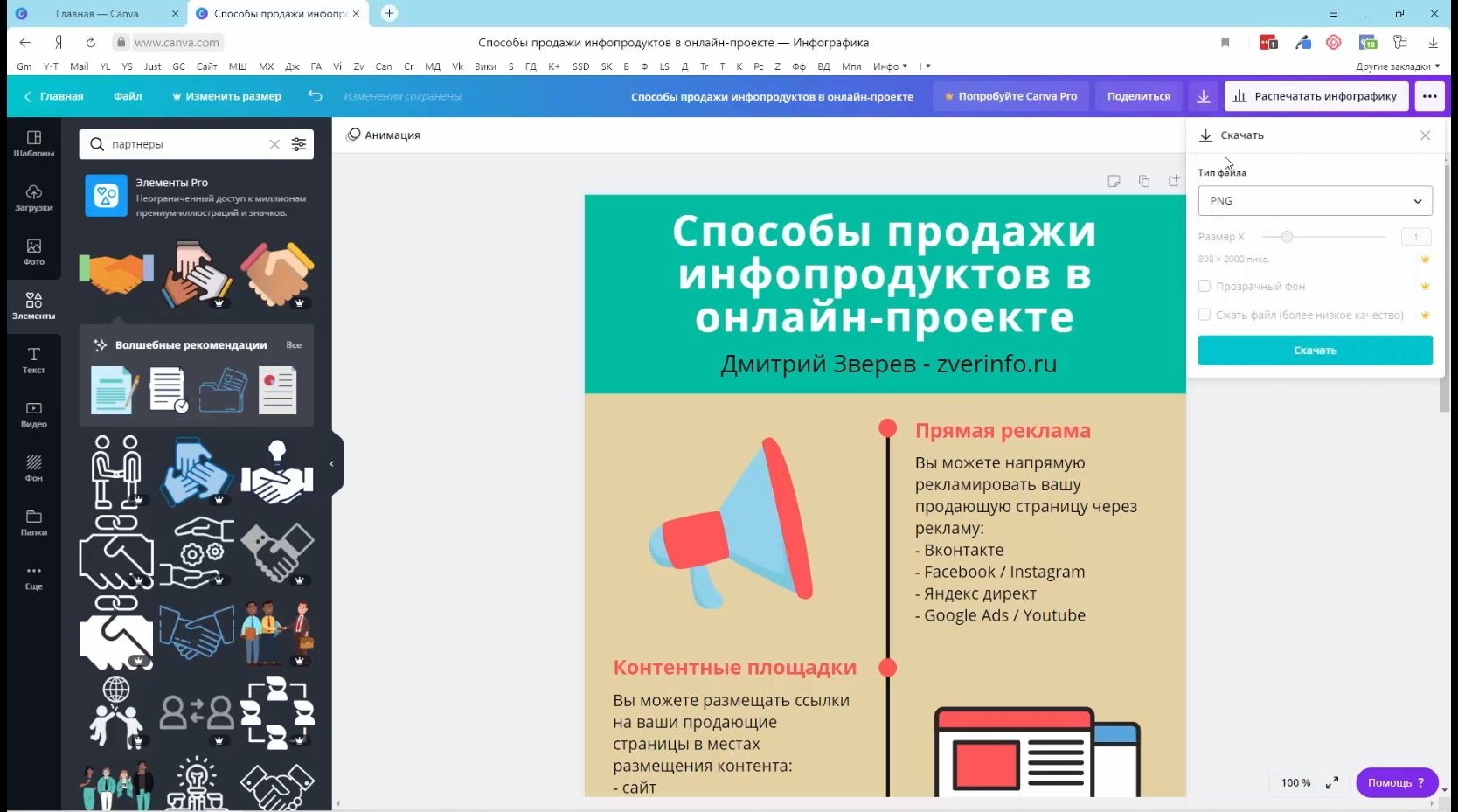Select the Способы продажи инфопродуктов browser tab

(x=279, y=13)
